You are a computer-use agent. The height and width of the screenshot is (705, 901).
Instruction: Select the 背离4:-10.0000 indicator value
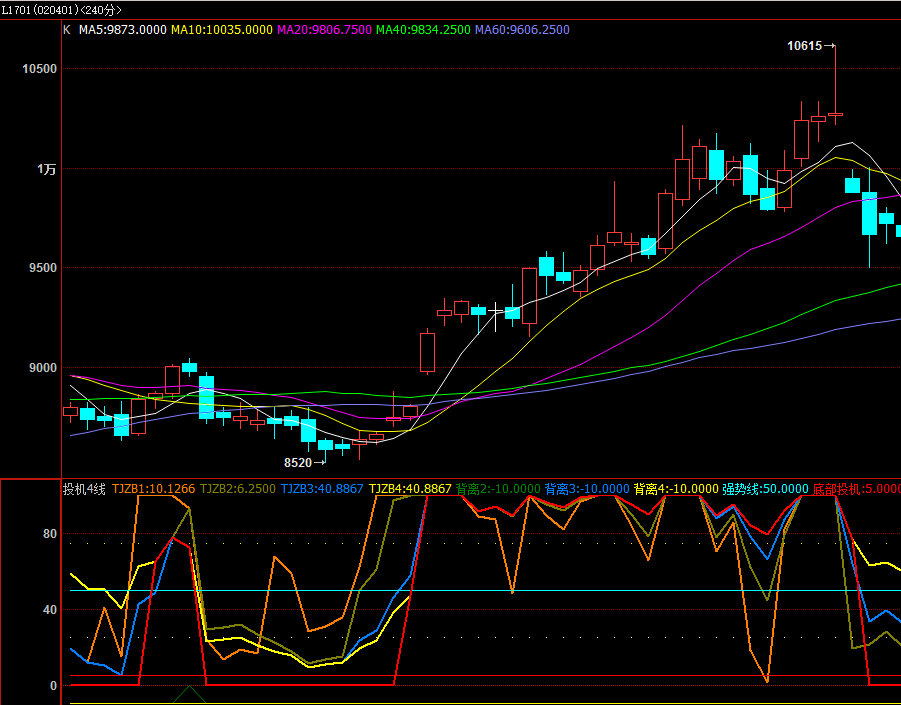[x=676, y=489]
